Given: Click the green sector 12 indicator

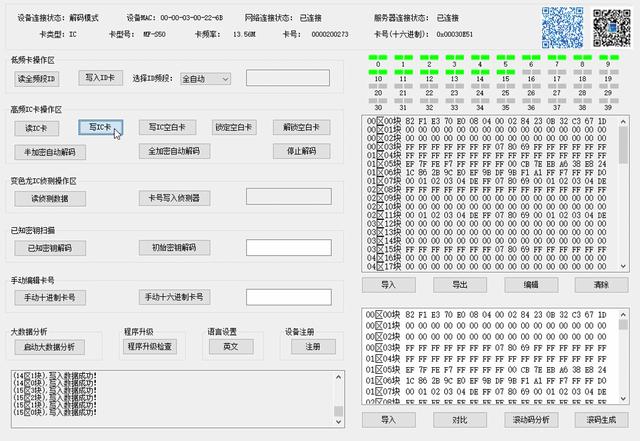Looking at the screenshot, I should pos(429,72).
